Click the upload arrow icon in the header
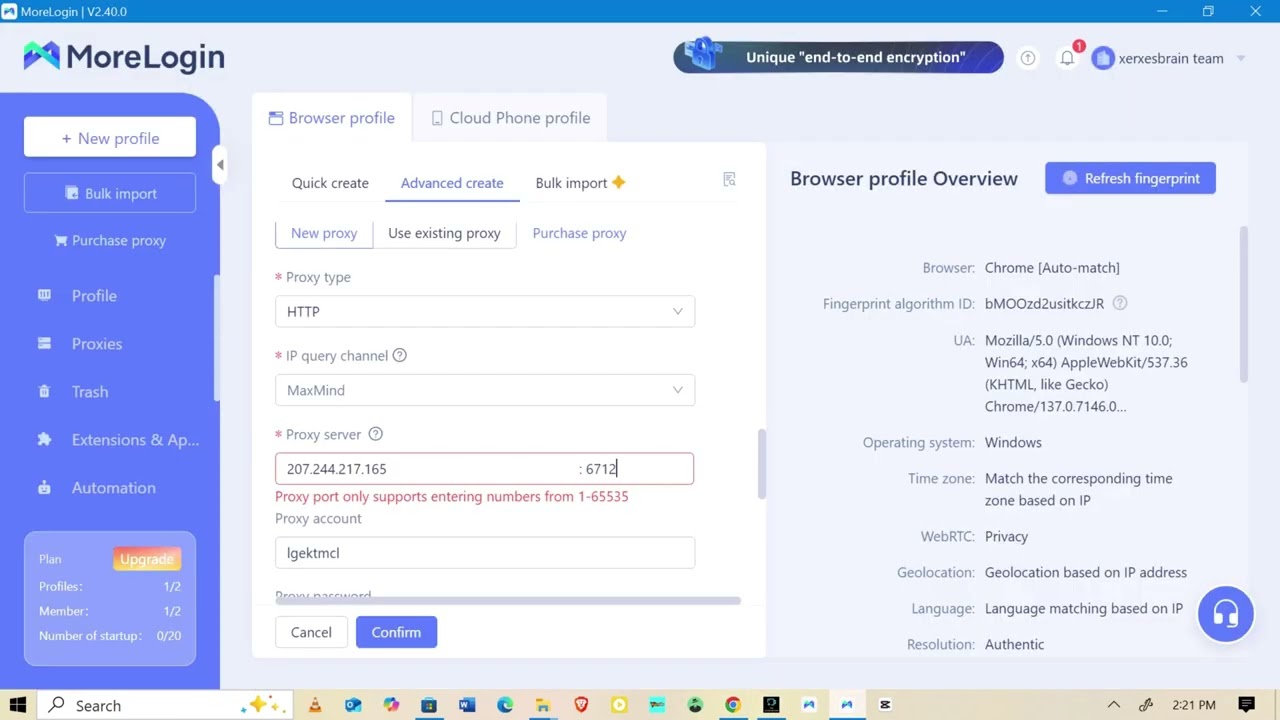Image resolution: width=1280 pixels, height=720 pixels. click(1028, 58)
